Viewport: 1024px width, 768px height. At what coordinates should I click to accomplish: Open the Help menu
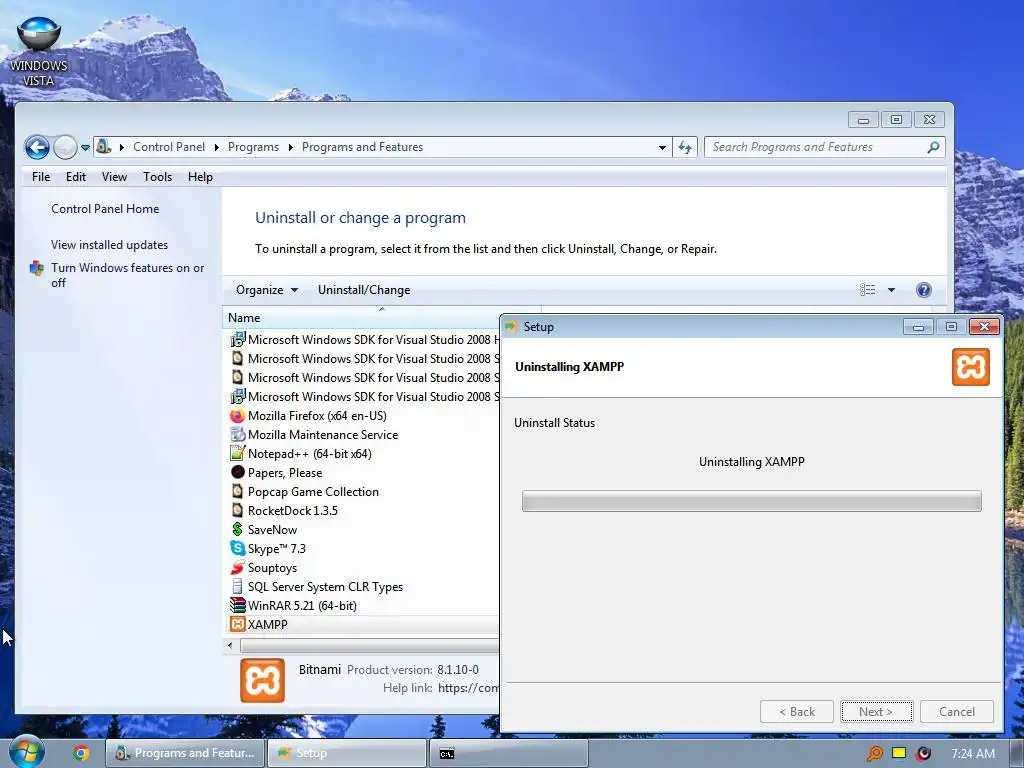200,177
